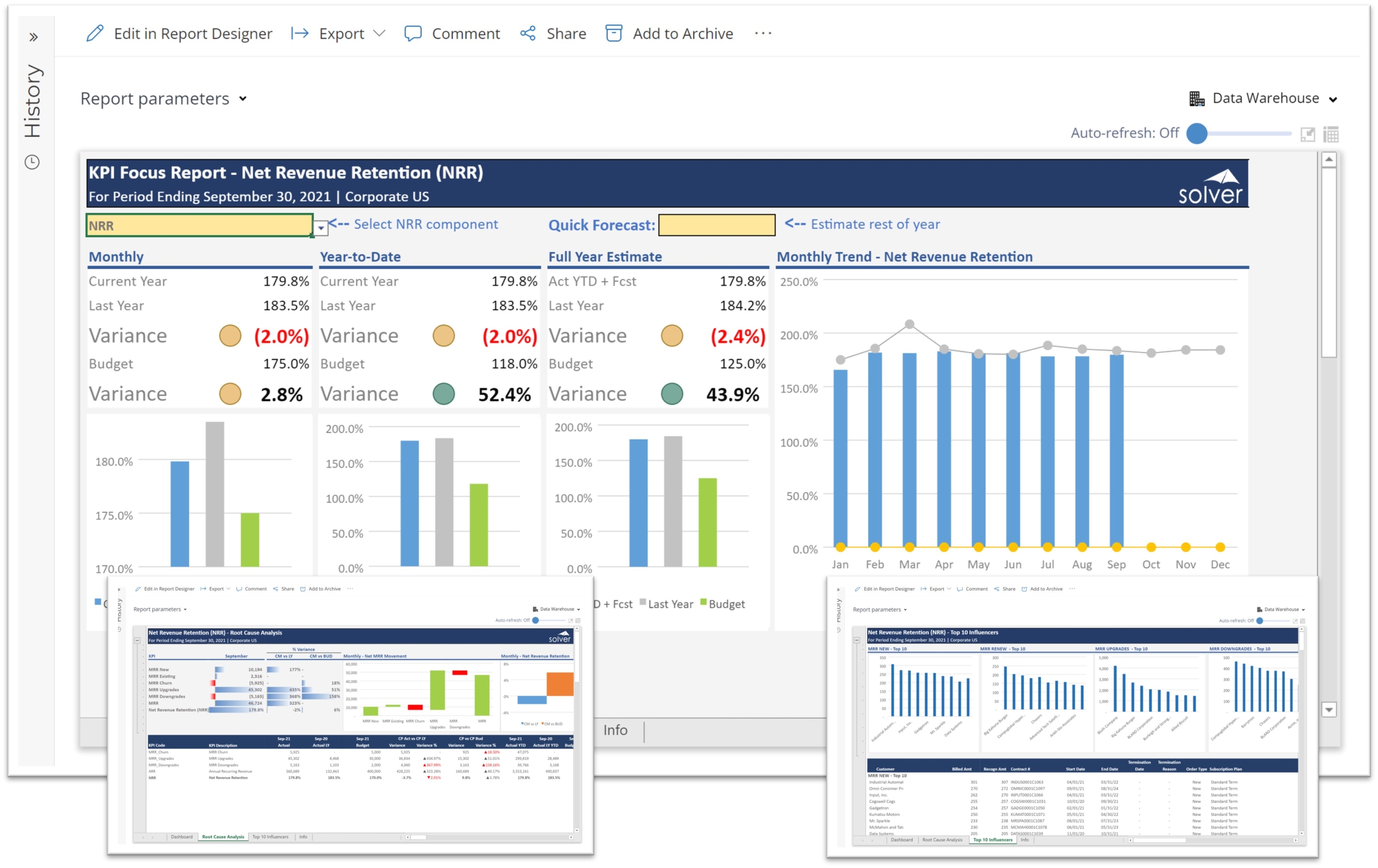Click the Export arrow icon

(300, 33)
